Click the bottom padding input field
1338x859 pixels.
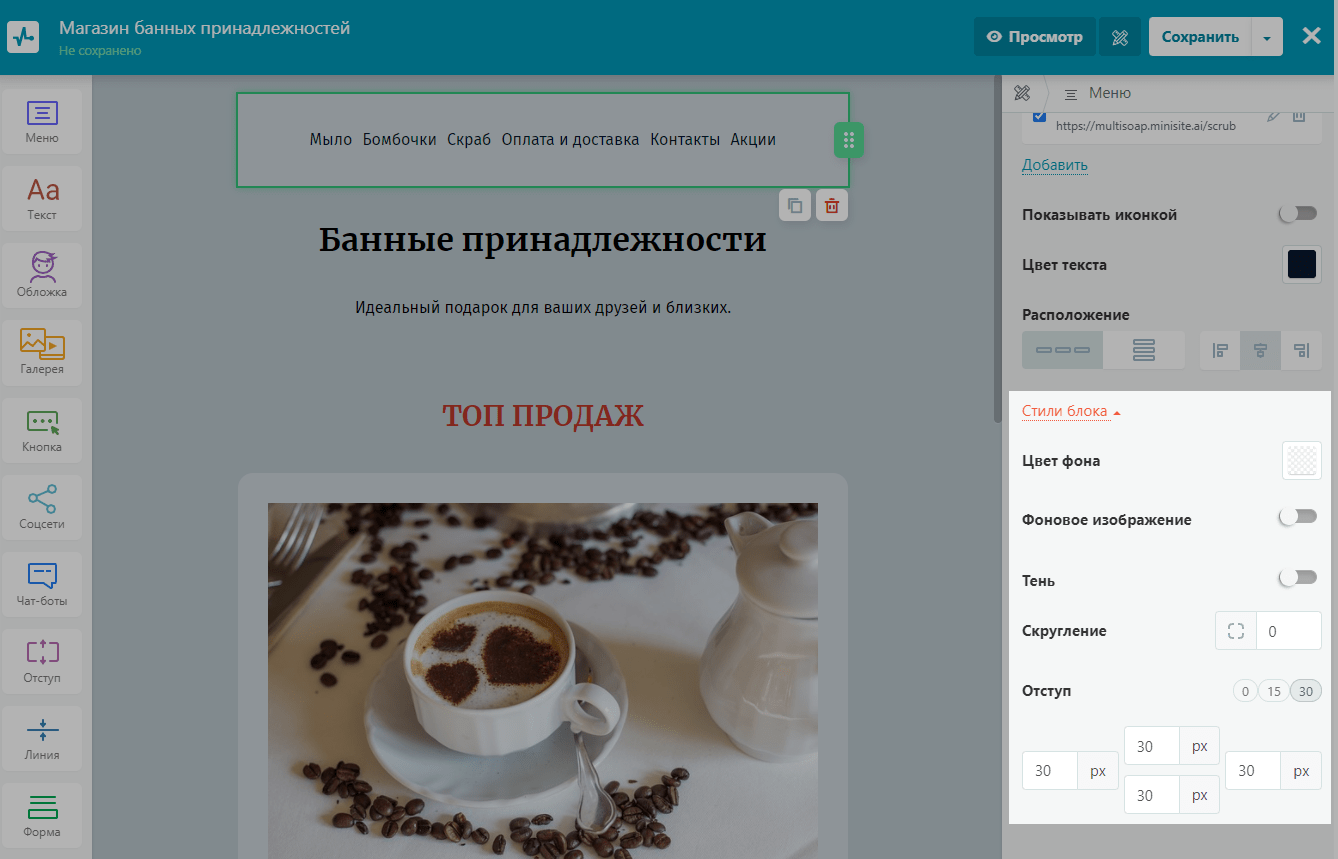click(1152, 795)
